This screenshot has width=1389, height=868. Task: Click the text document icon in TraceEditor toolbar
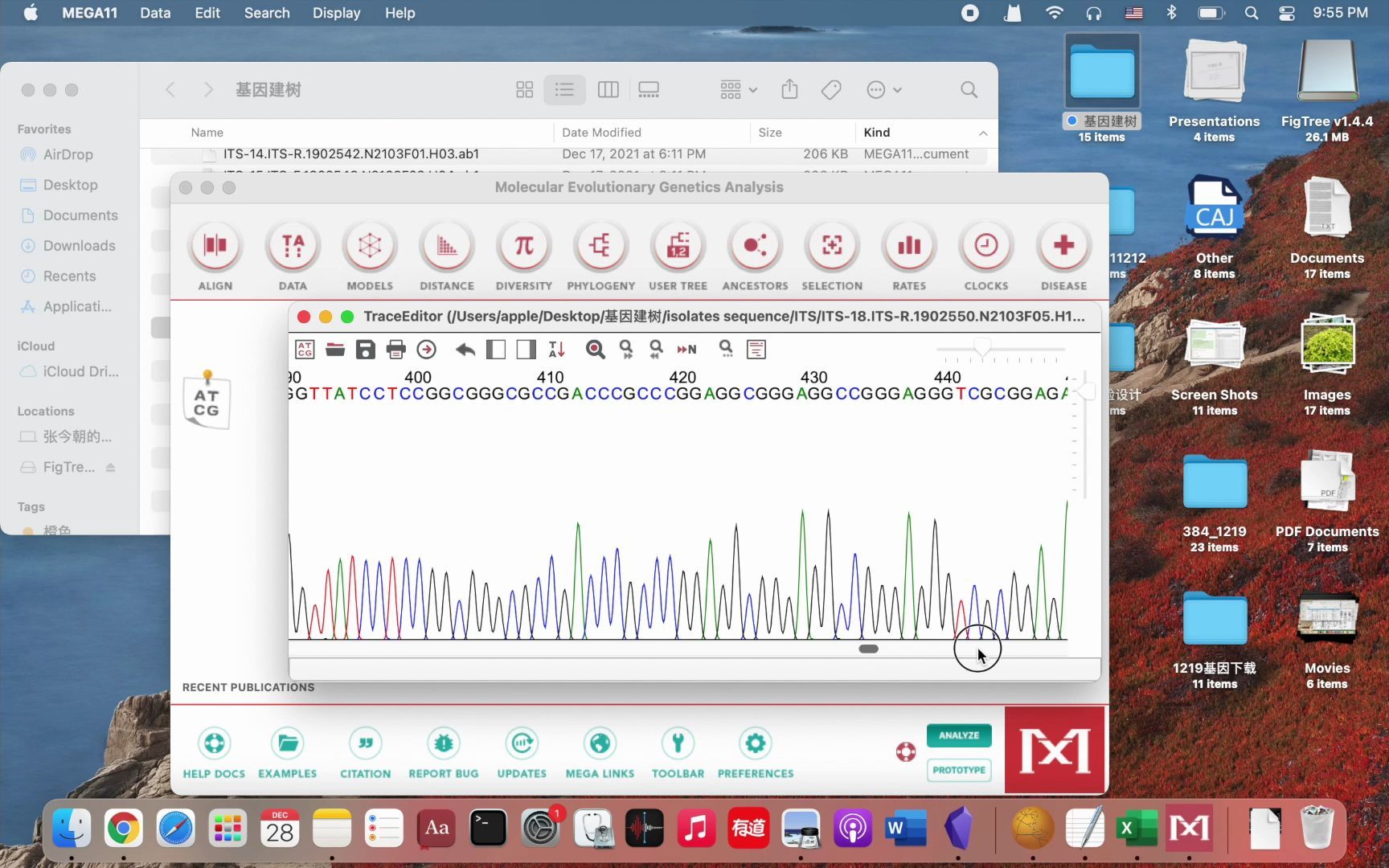pos(756,349)
